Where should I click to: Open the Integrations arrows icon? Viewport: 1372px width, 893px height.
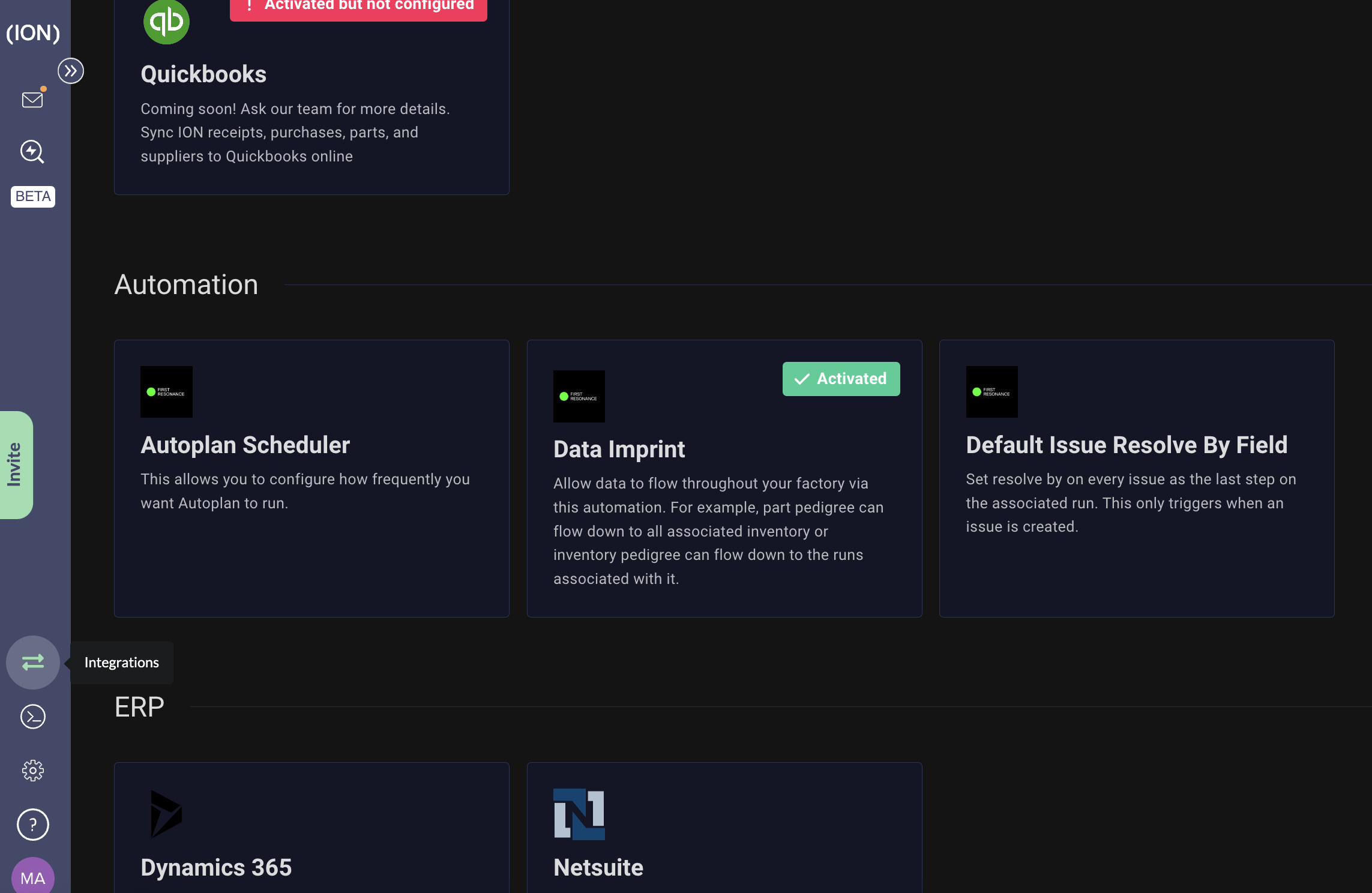(33, 662)
